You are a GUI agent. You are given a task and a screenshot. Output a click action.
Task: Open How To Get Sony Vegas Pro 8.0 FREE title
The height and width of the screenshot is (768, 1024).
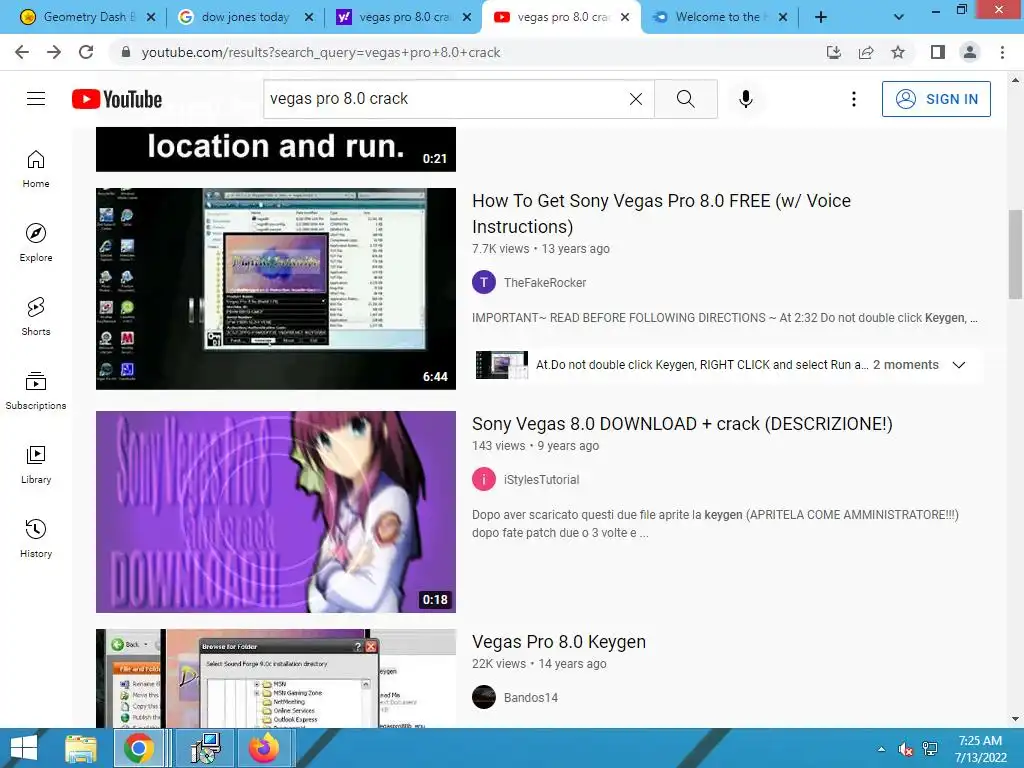661,214
